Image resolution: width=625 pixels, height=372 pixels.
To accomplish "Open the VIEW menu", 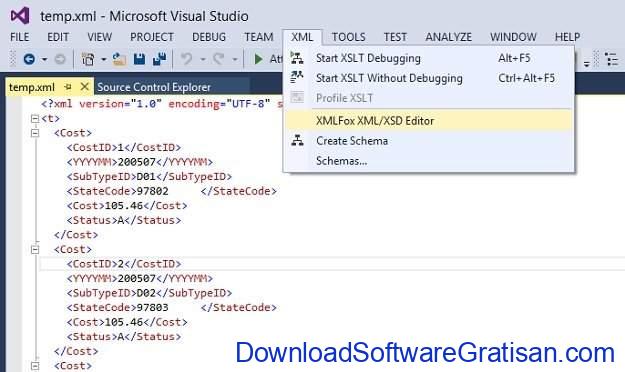I will point(100,37).
